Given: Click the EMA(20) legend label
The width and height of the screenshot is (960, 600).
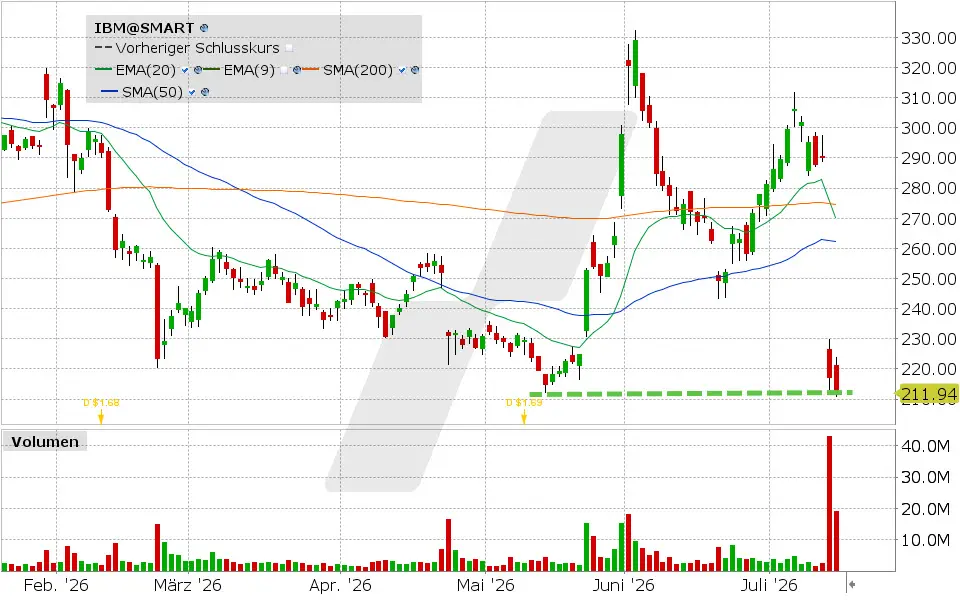Looking at the screenshot, I should click(146, 70).
